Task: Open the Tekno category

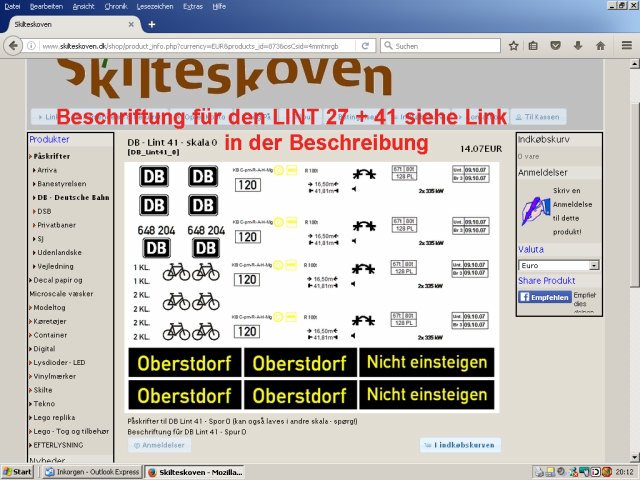Action: coord(44,404)
